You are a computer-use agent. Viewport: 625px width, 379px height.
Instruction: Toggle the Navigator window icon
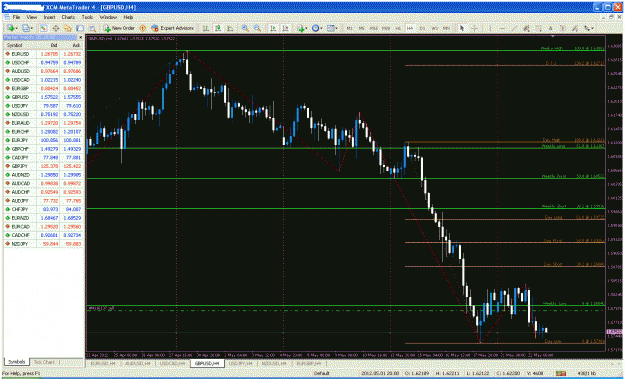(68, 28)
